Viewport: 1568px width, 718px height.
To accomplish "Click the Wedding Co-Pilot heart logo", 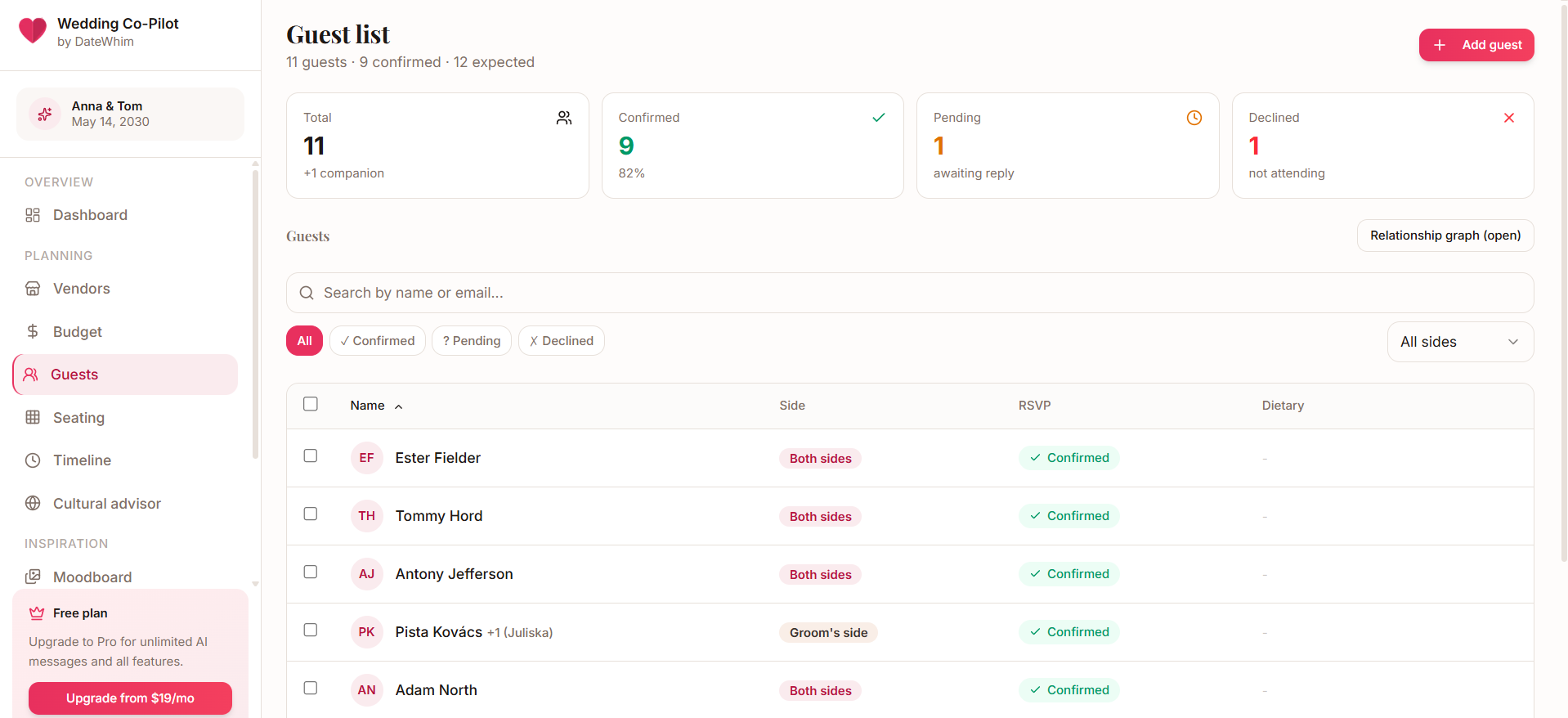I will coord(33,31).
